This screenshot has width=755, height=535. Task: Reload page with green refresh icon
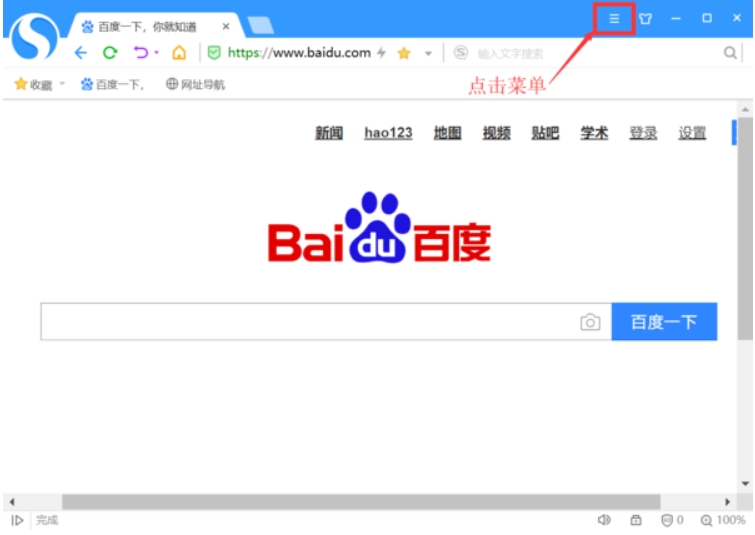coord(110,52)
